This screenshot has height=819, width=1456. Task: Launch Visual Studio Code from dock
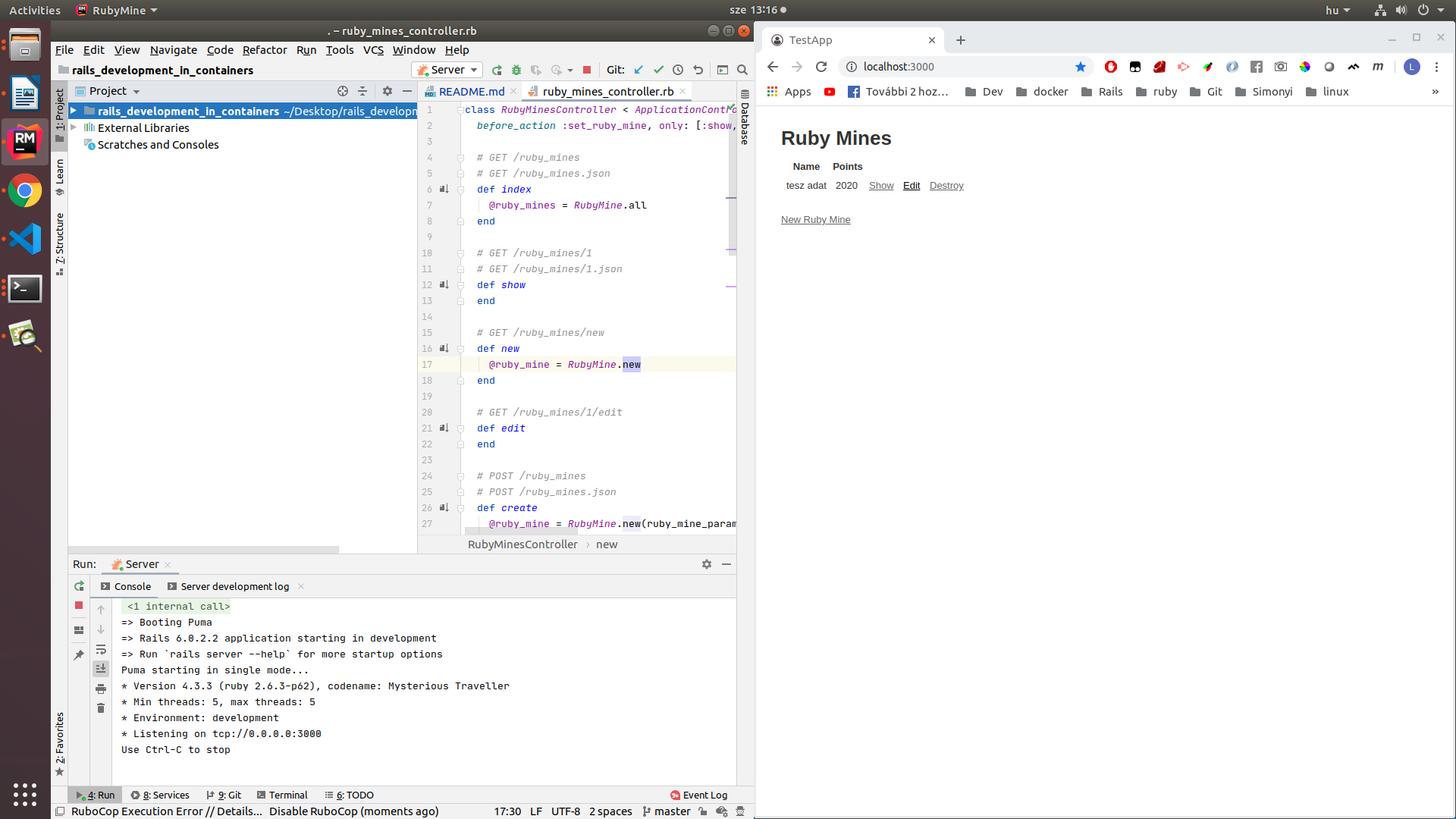coord(25,239)
